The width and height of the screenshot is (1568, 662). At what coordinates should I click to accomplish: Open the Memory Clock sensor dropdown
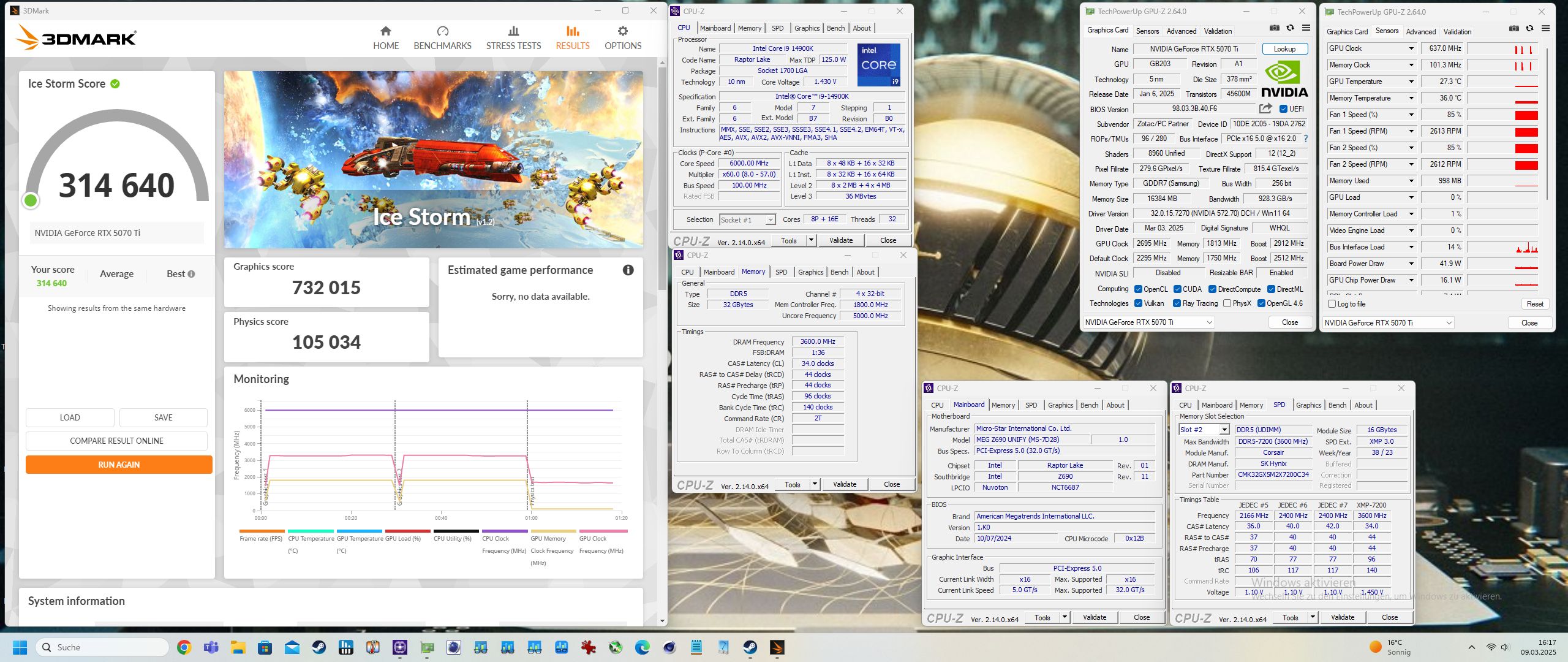(1411, 65)
